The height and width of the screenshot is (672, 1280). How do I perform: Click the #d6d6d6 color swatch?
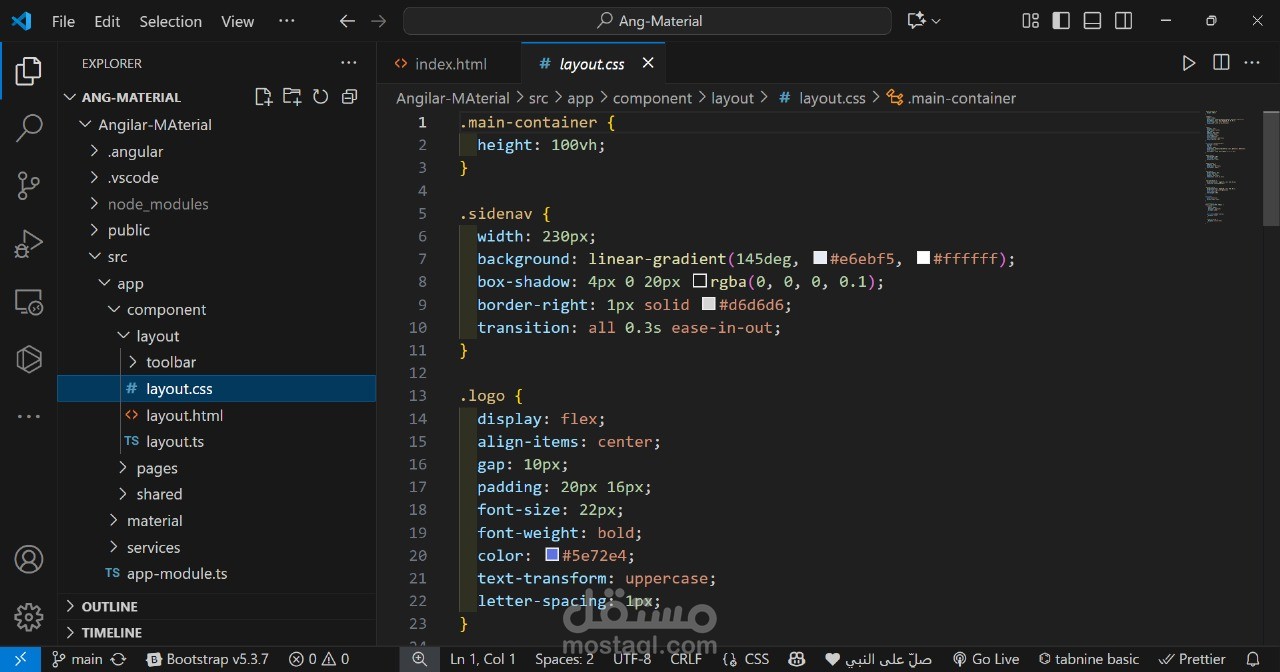(x=709, y=304)
